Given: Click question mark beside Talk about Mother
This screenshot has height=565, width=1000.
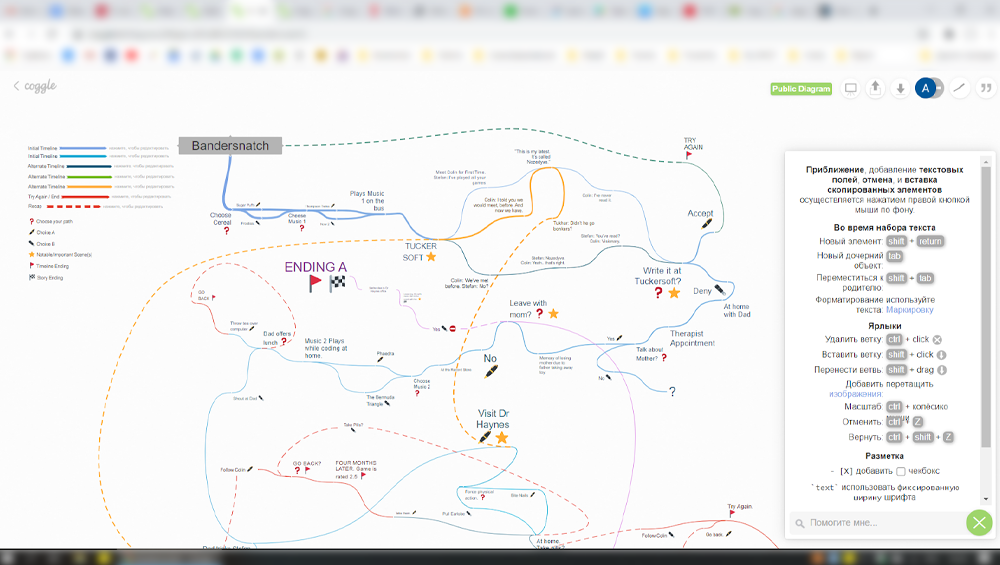Looking at the screenshot, I should 664,358.
